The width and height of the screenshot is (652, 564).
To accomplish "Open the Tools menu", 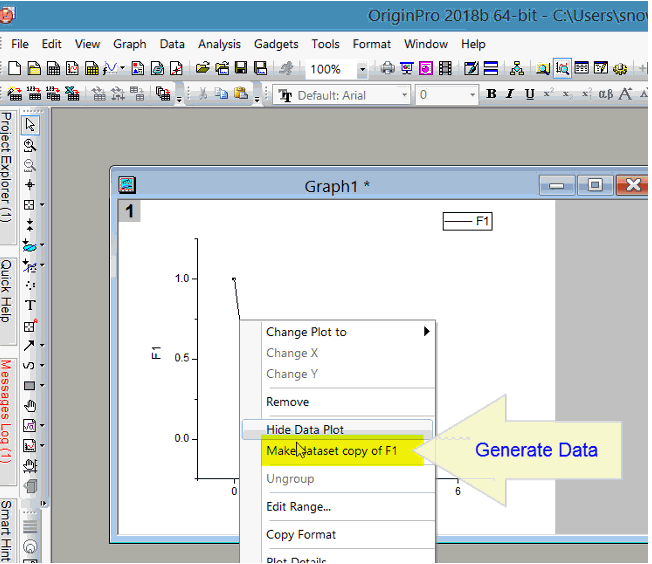I will pos(326,44).
